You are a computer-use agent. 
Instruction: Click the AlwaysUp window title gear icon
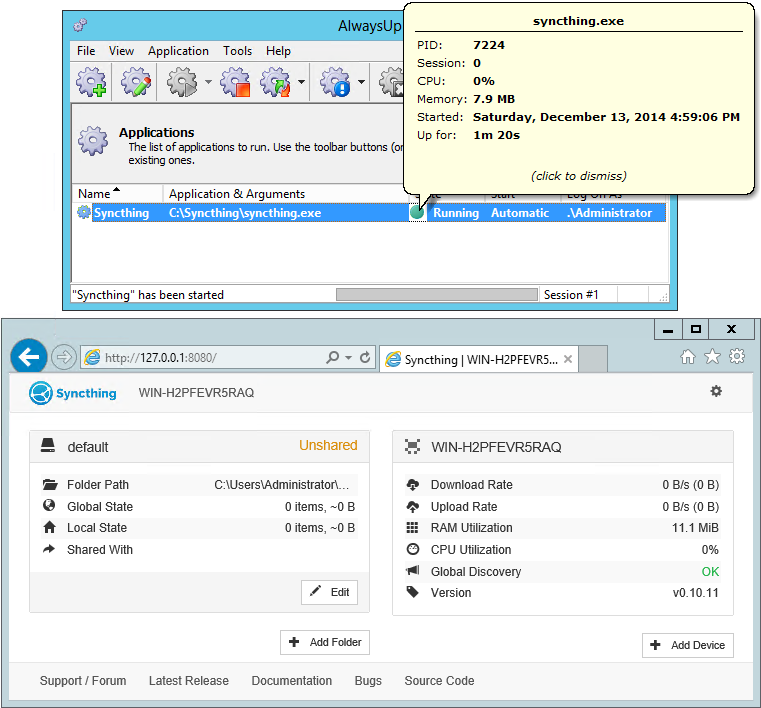click(x=80, y=25)
